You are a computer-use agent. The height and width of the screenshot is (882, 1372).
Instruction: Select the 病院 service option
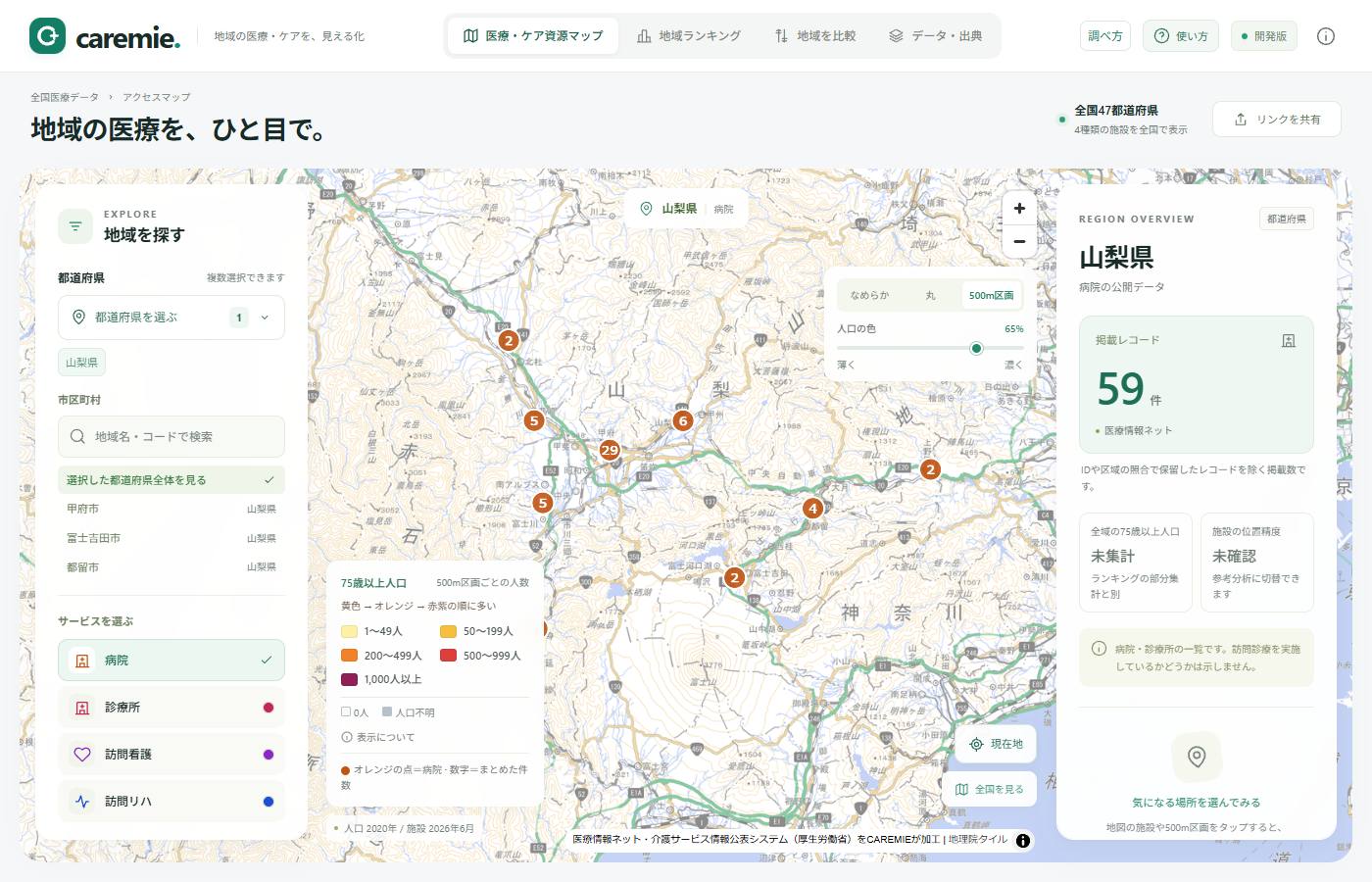(171, 661)
